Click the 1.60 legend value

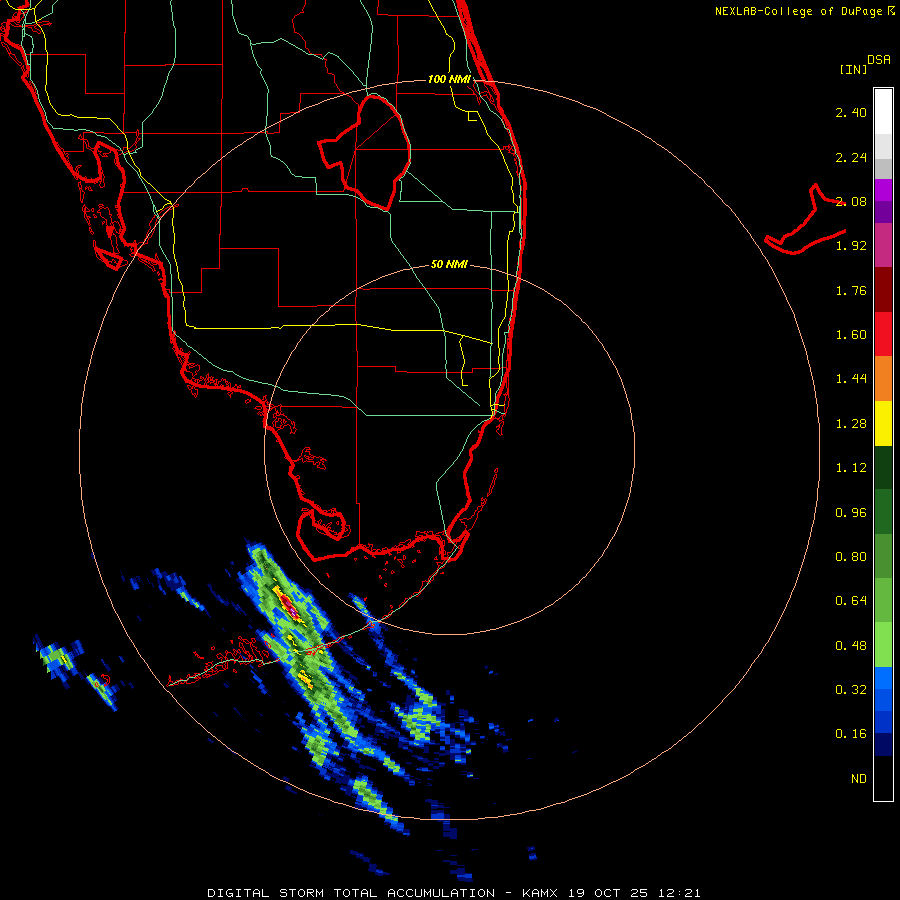pos(851,335)
